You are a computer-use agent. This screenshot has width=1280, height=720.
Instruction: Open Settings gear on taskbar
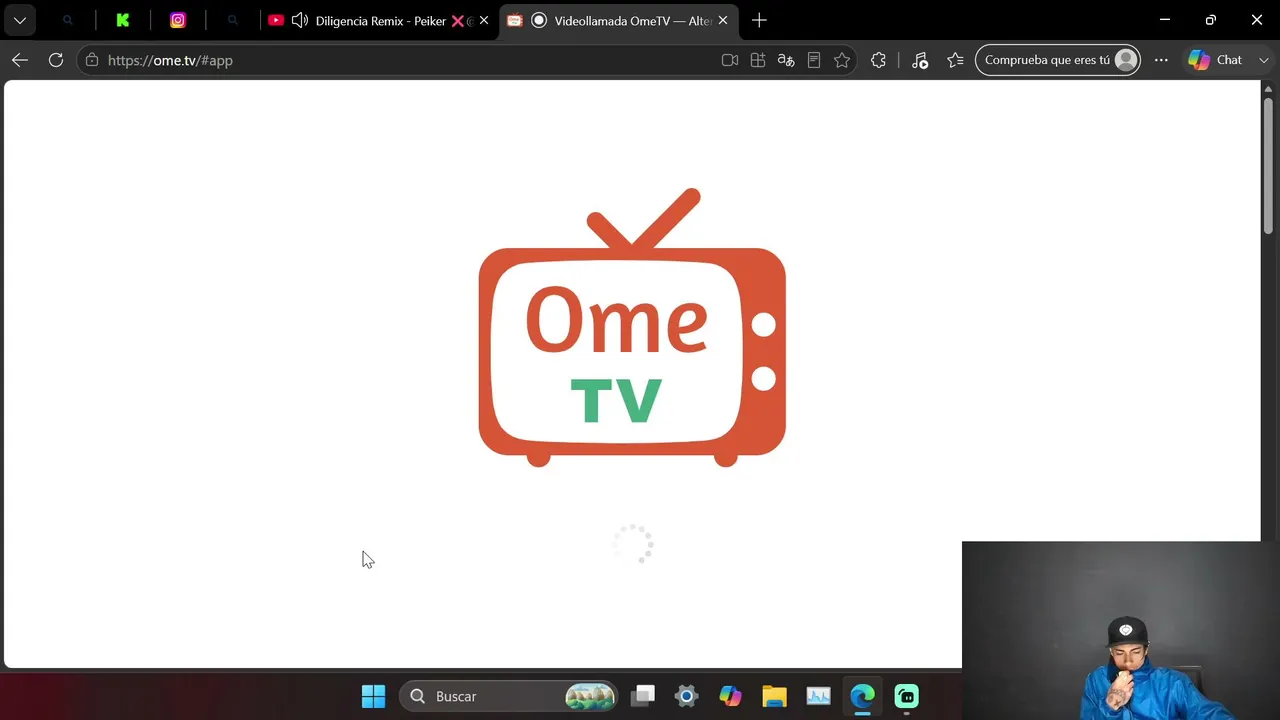point(686,696)
